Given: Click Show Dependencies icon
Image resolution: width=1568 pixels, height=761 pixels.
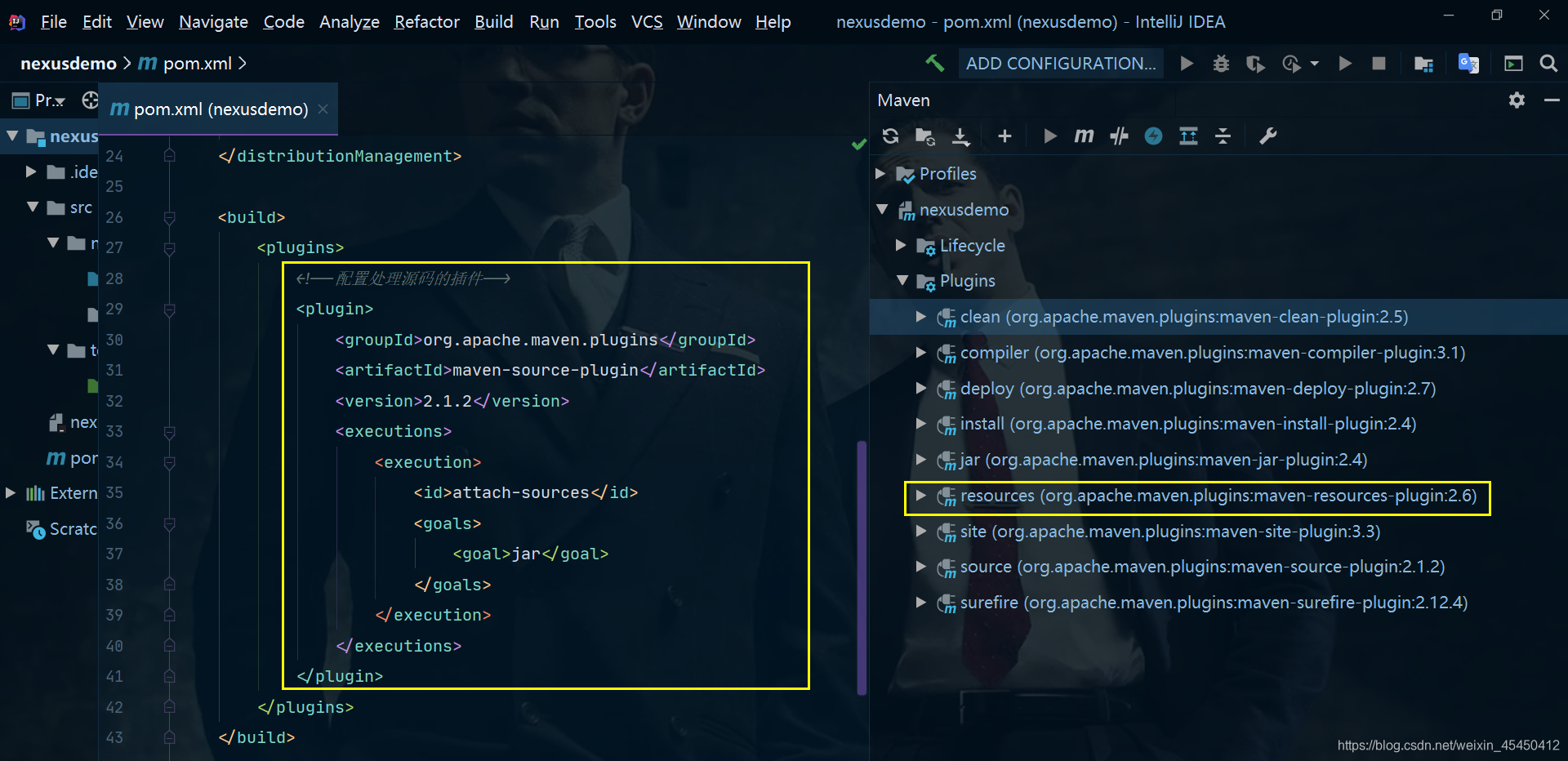Looking at the screenshot, I should [x=1188, y=136].
